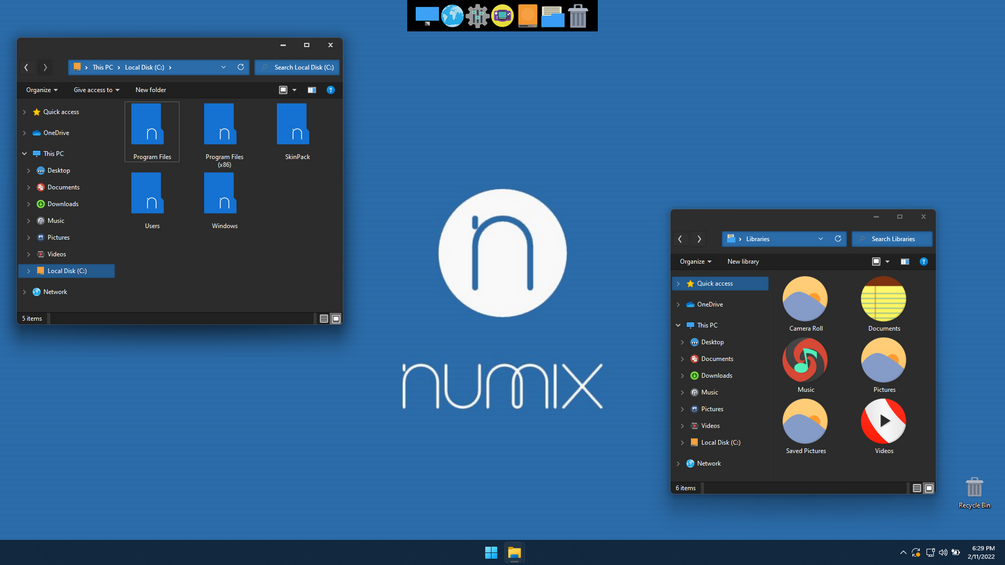The image size is (1005, 565).
Task: Click the New library button
Action: click(743, 261)
